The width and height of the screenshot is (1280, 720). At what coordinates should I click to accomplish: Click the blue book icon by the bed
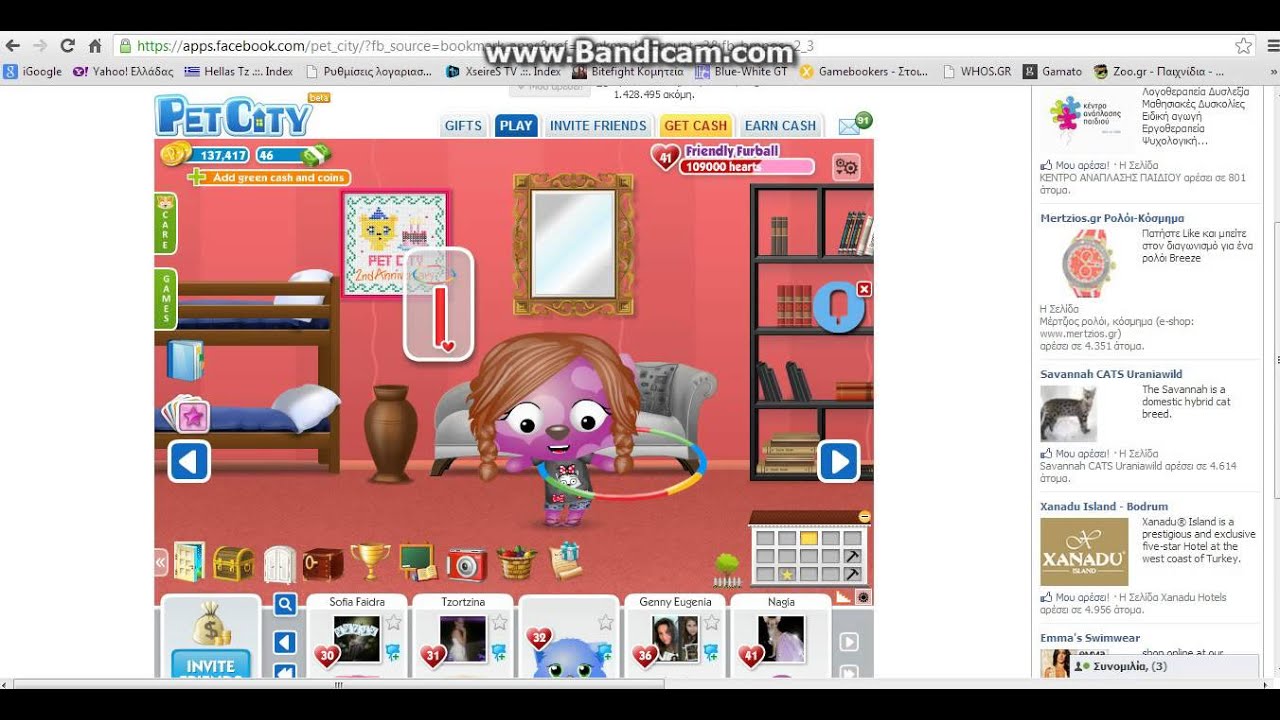[x=185, y=361]
